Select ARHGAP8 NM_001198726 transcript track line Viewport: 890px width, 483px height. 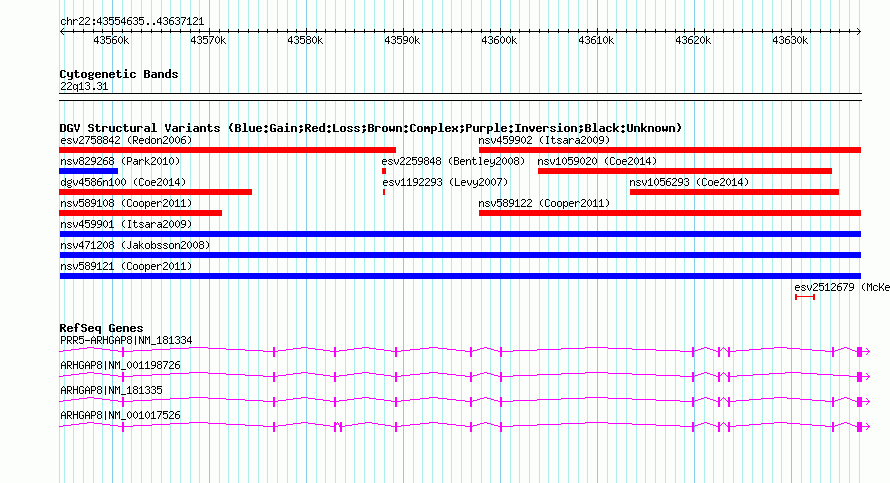click(464, 376)
